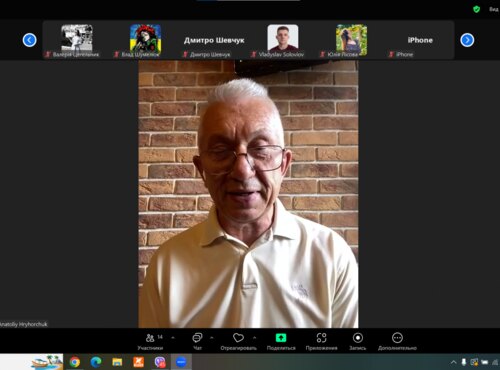Open the Приложения apps icon
The image size is (500, 370).
[x=321, y=338]
